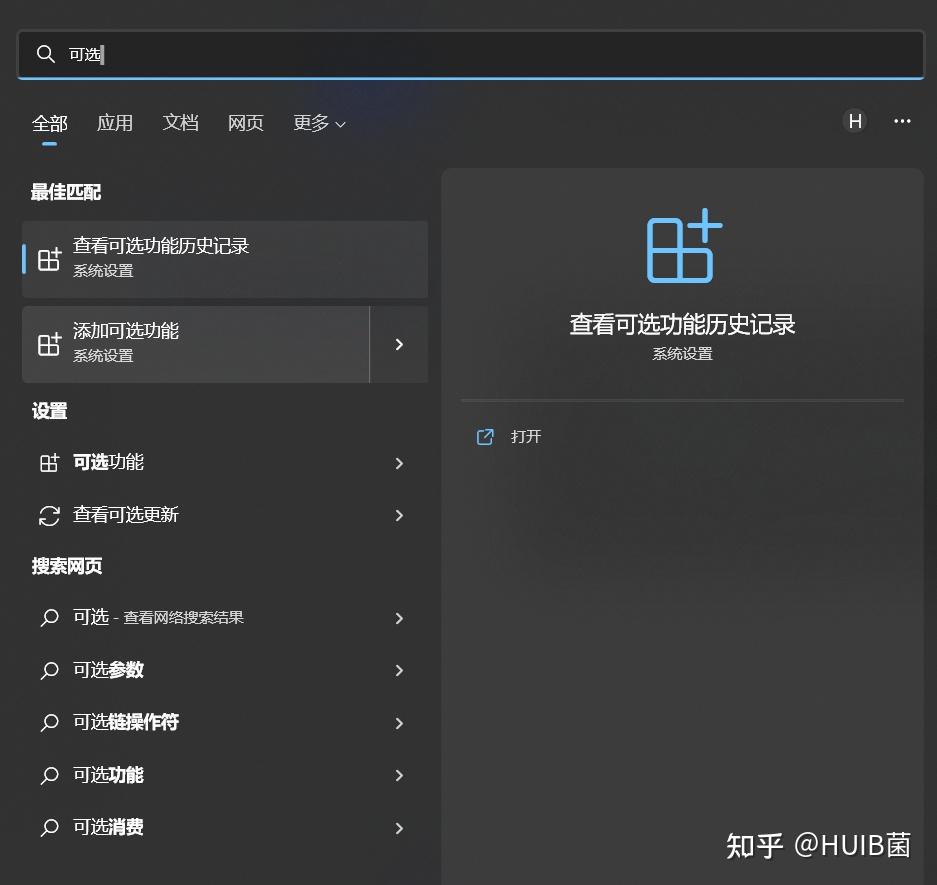
Task: Expand the 添加可选功能 result chevron
Action: (x=399, y=343)
